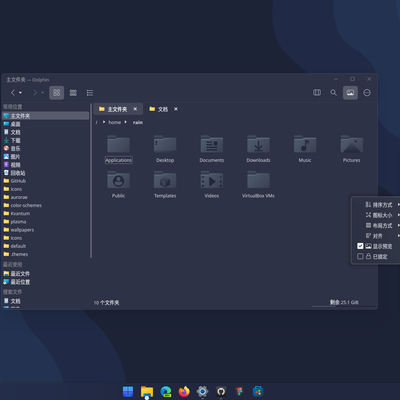Viewport: 400px width, 400px height.
Task: Open GitHub Desktop from the taskbar
Action: (221, 391)
